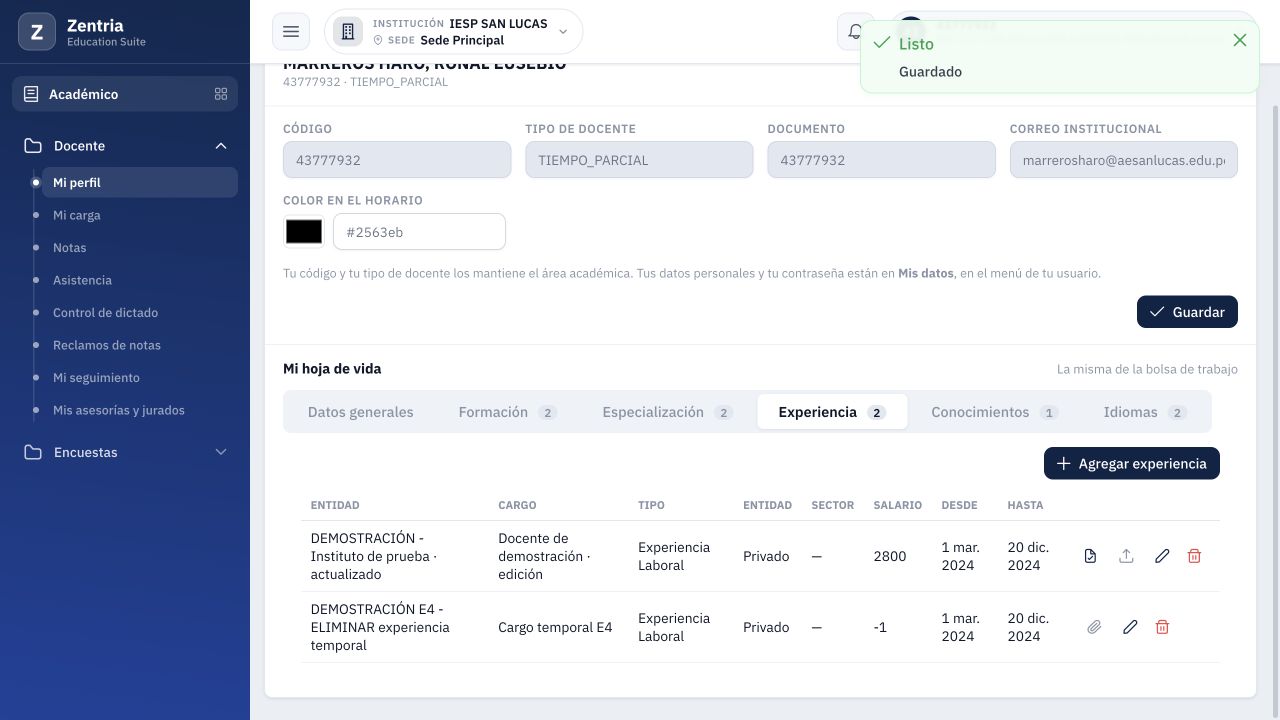
Task: Click the Guardar button
Action: point(1187,312)
